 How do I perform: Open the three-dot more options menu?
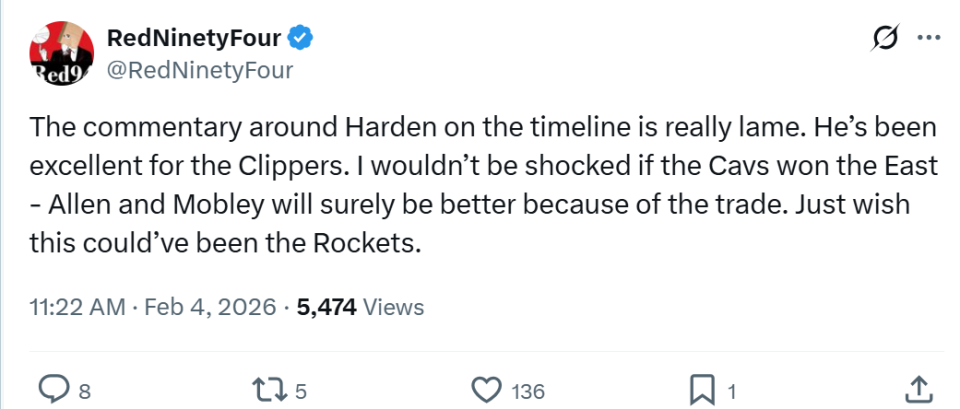pos(928,38)
